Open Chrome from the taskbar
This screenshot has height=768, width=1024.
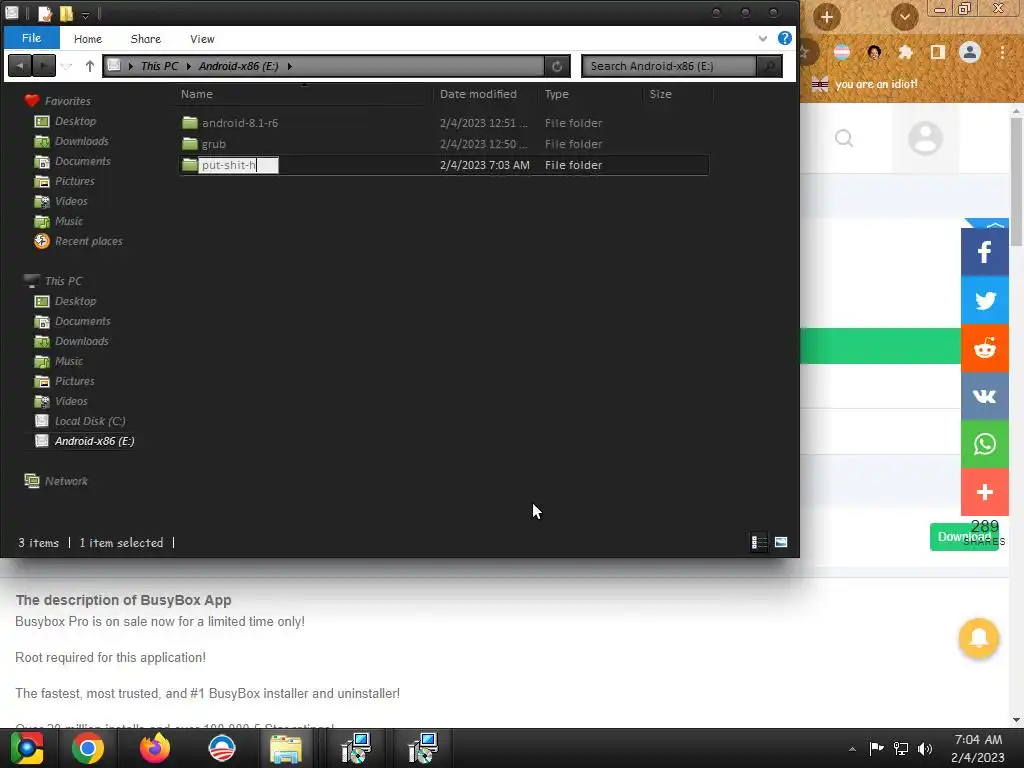tap(88, 748)
